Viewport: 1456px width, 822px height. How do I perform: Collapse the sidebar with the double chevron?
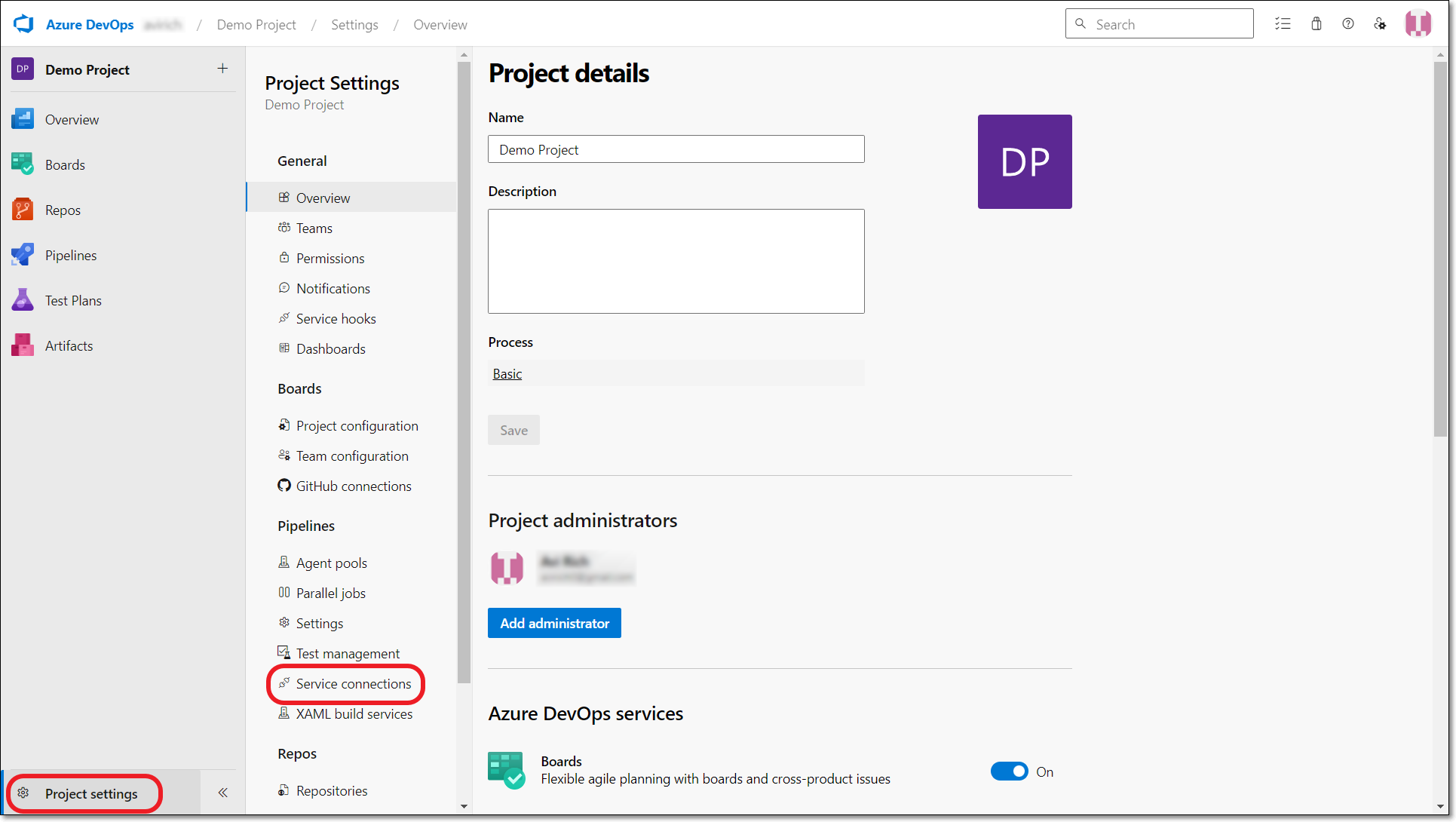223,793
